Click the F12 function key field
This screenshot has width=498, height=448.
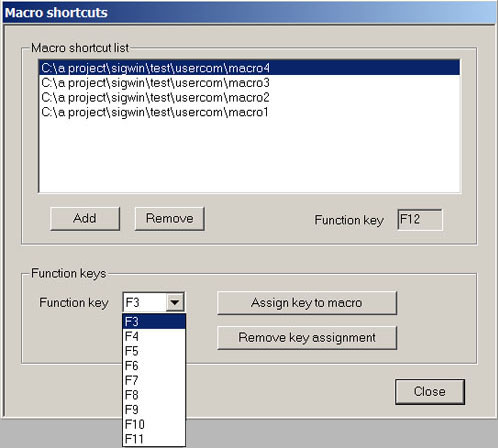(x=420, y=220)
